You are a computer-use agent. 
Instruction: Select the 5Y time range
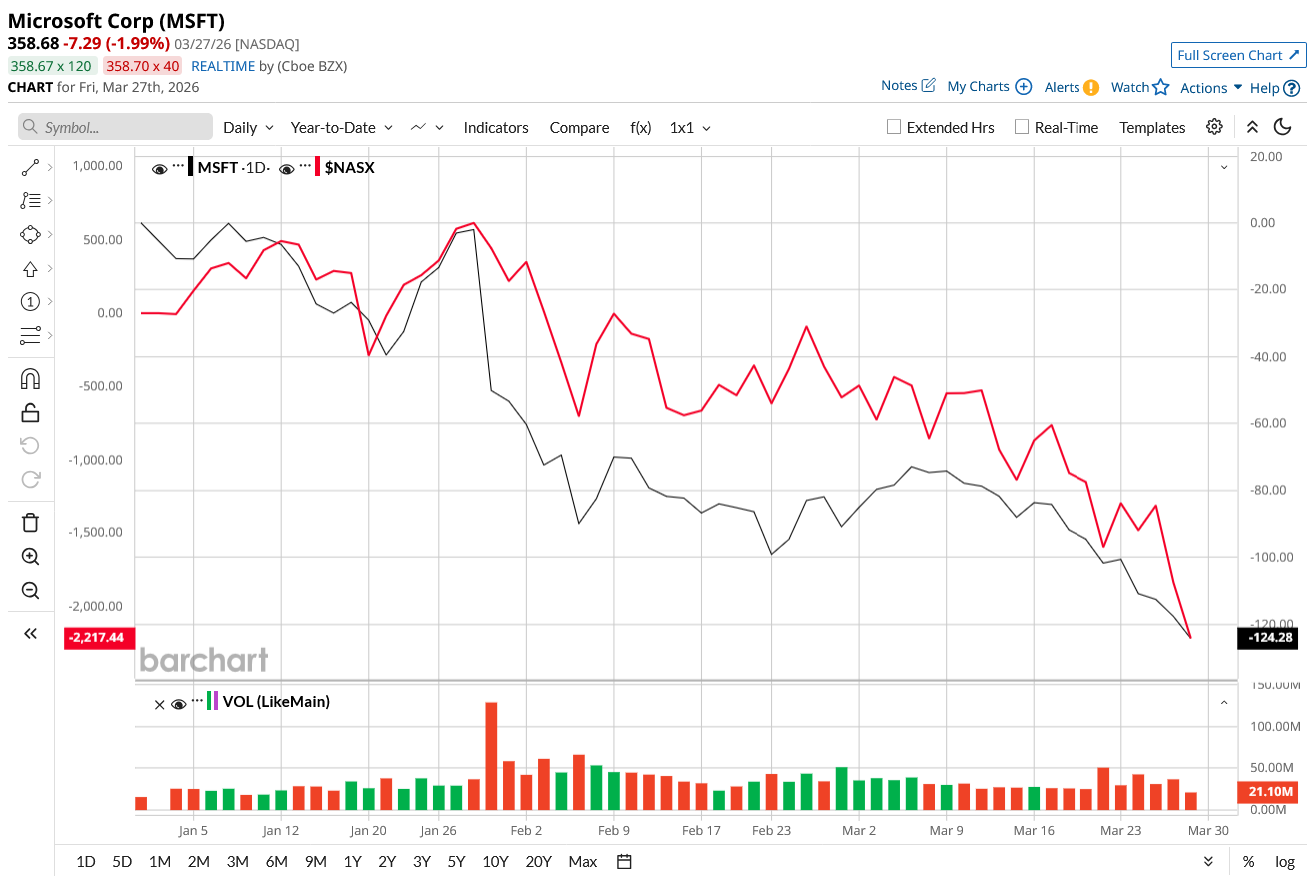click(x=456, y=861)
